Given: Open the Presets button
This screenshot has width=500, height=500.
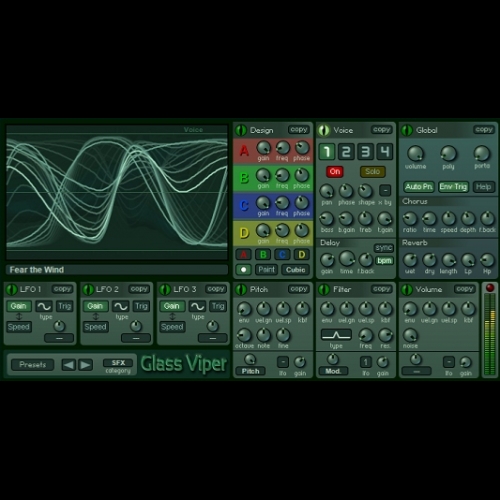Looking at the screenshot, I should pos(33,365).
